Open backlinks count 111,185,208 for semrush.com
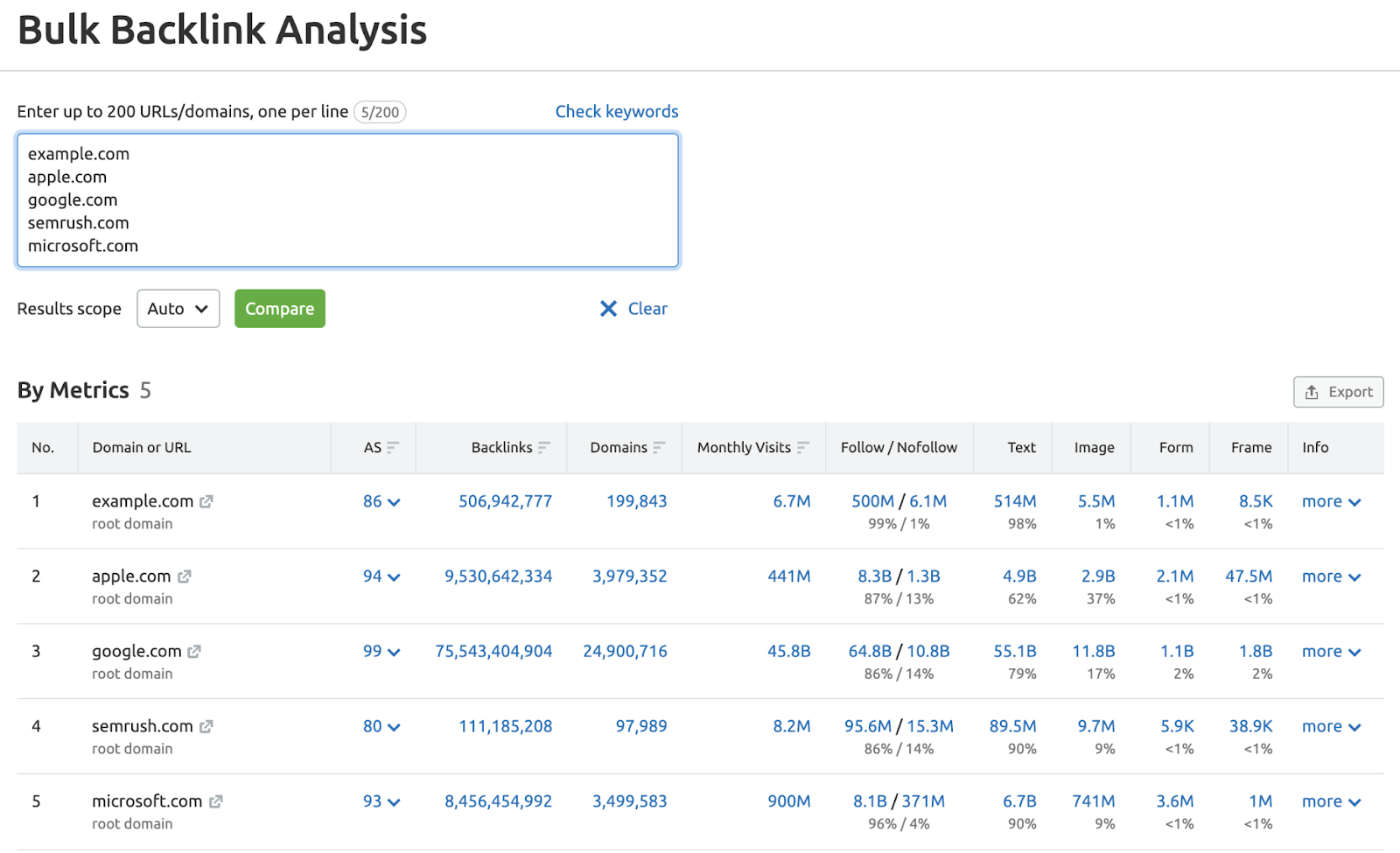The height and width of the screenshot is (853, 1400). point(506,726)
